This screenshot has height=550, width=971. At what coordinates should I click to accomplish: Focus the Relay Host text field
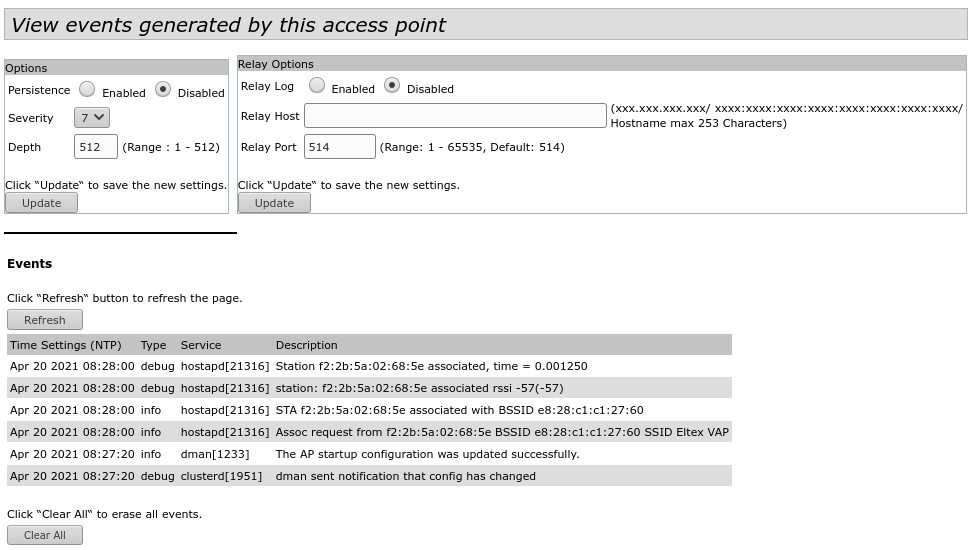[x=455, y=116]
